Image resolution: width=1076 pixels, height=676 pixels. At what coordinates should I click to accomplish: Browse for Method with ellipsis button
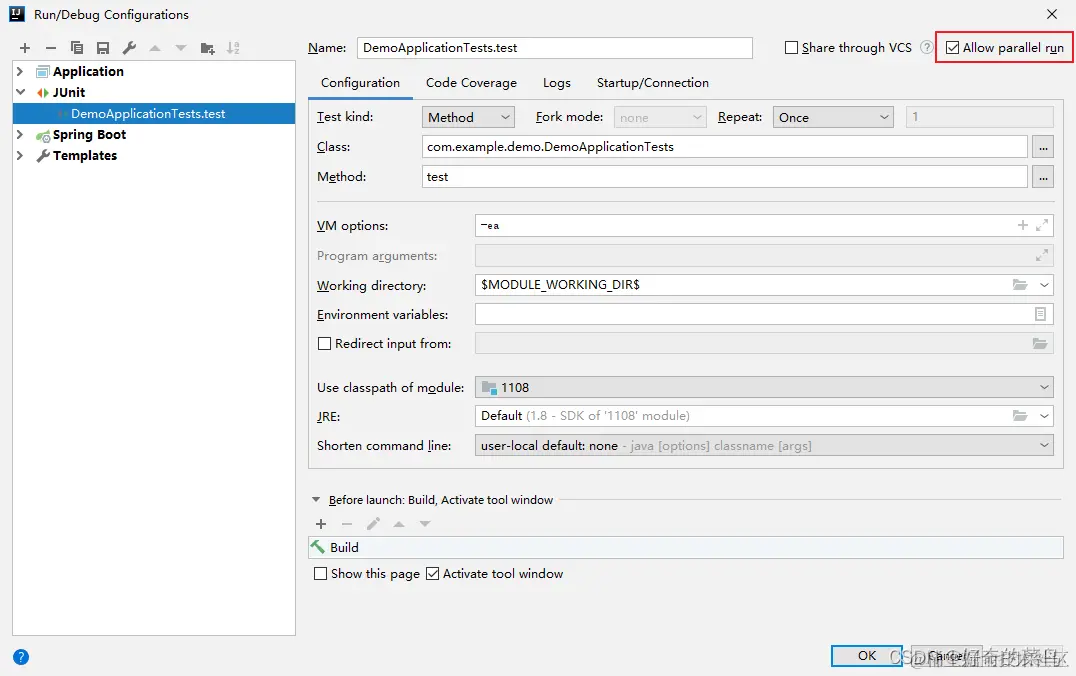tap(1043, 177)
